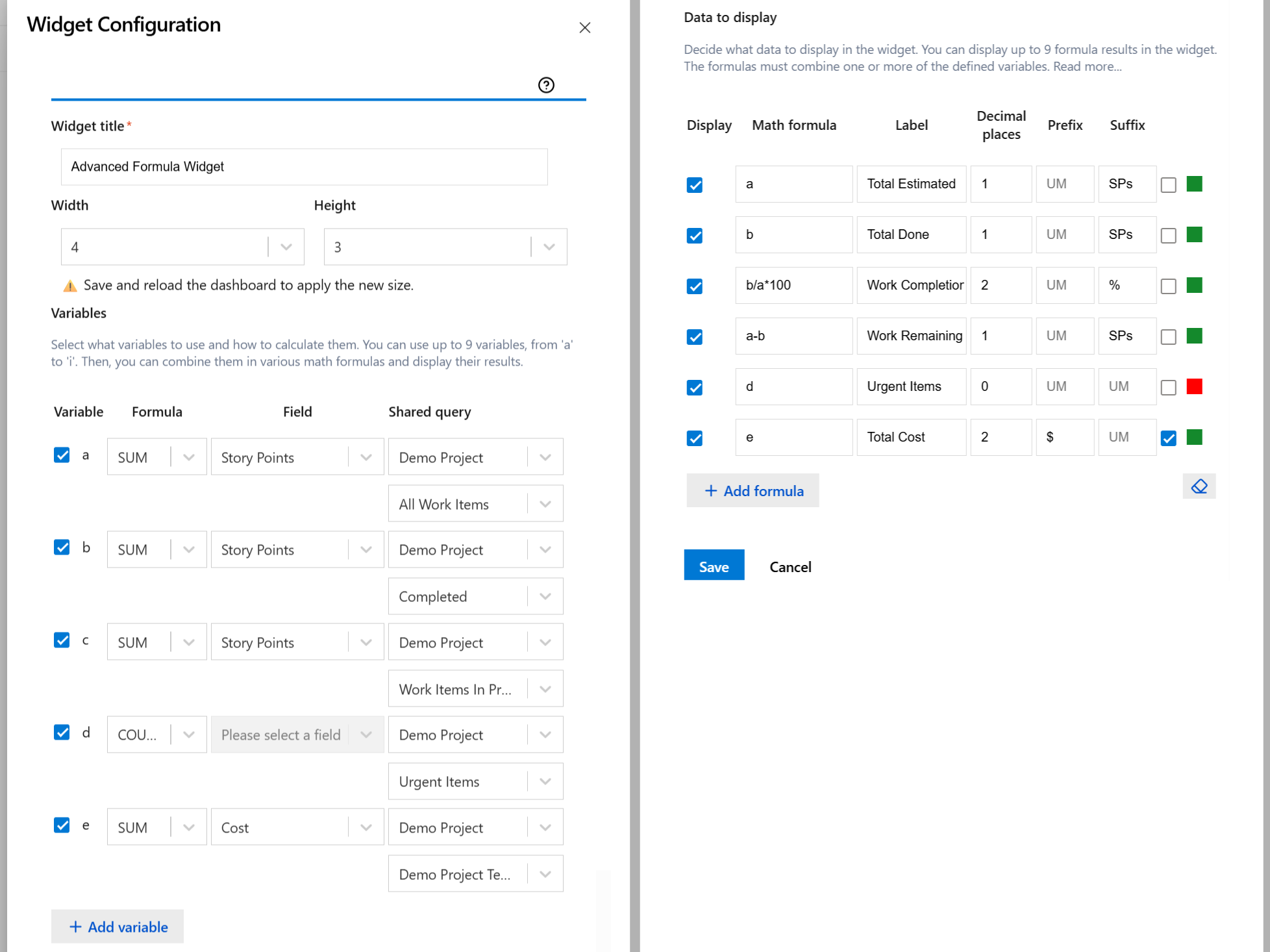Open the Height dropdown
The width and height of the screenshot is (1270, 952).
(x=445, y=247)
